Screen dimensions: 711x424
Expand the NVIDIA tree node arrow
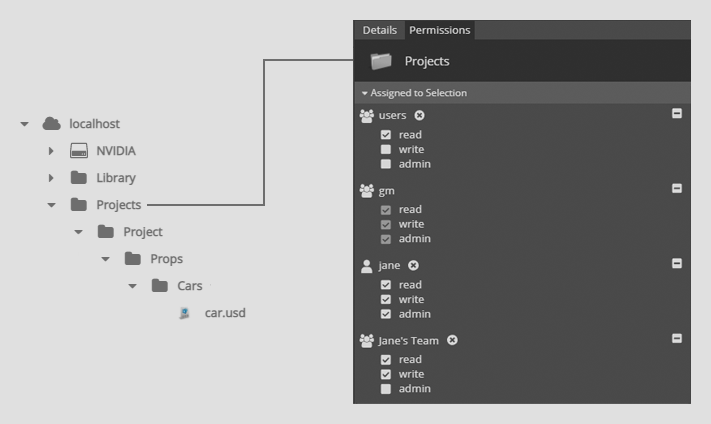51,151
